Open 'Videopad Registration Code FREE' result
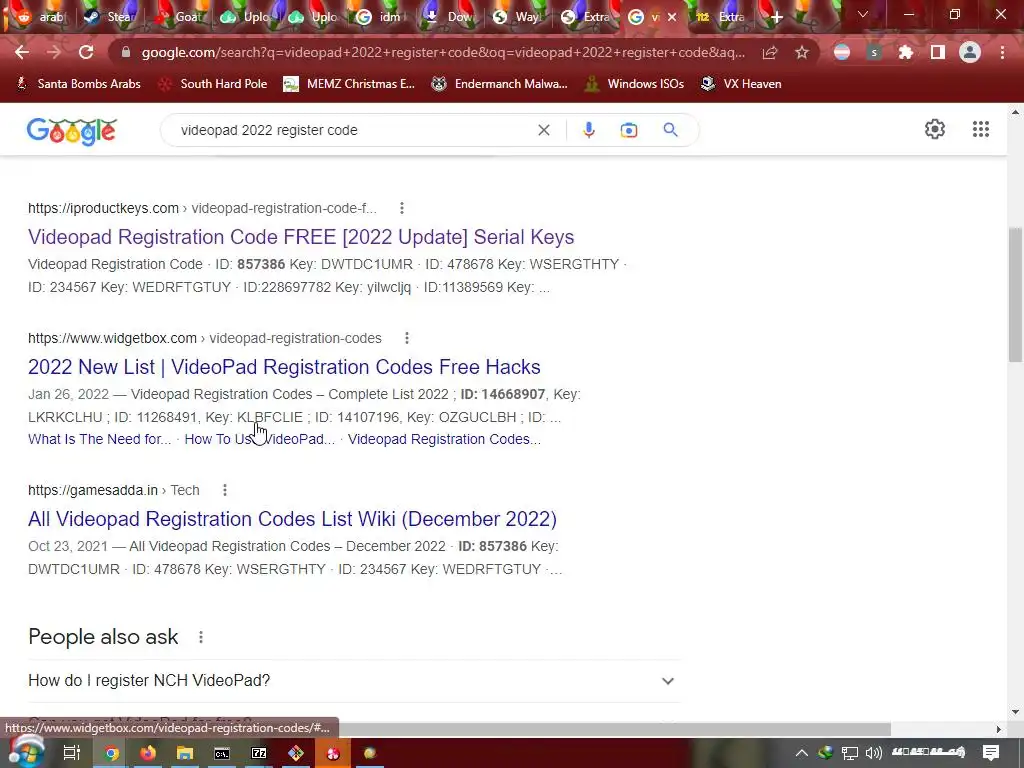Viewport: 1024px width, 768px height. coord(301,237)
